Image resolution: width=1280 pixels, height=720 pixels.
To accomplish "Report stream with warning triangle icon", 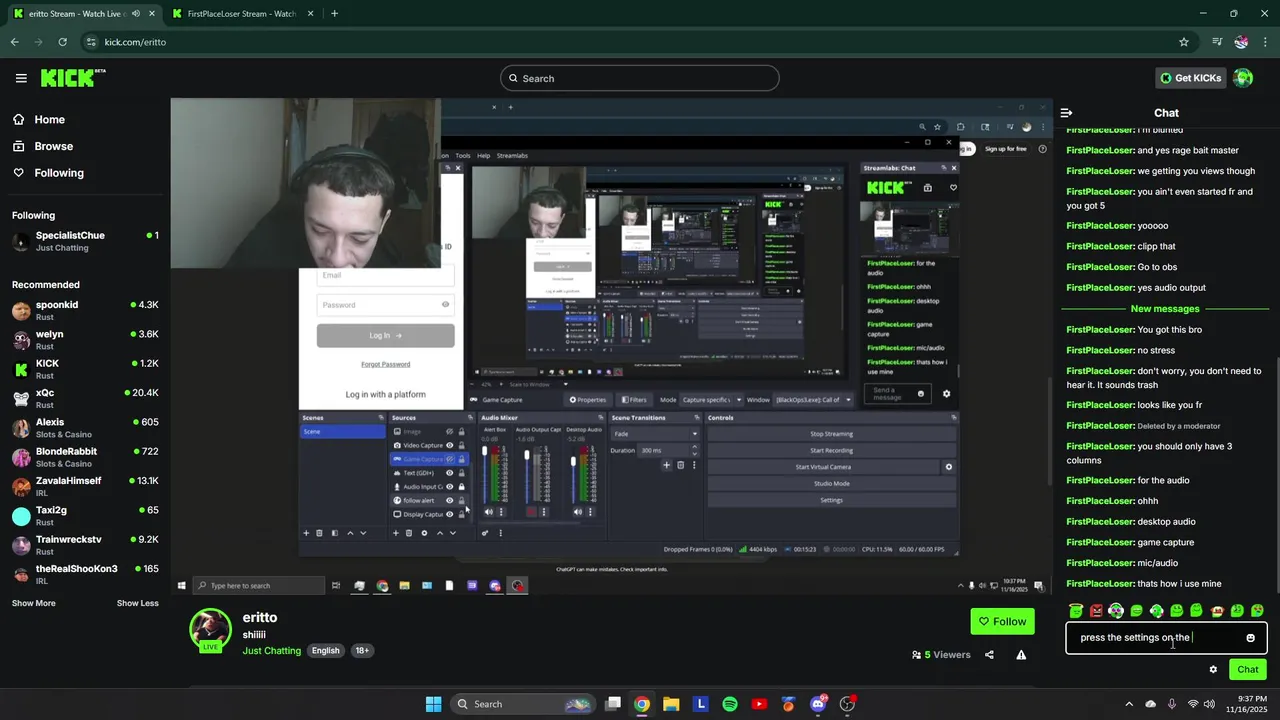I will click(1021, 655).
